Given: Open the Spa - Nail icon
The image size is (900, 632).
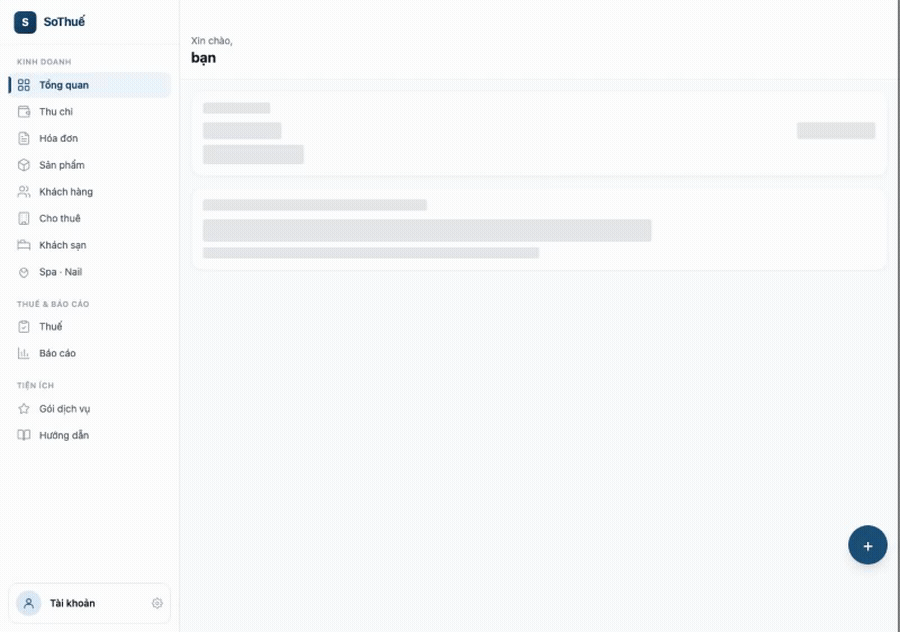Looking at the screenshot, I should (x=24, y=272).
